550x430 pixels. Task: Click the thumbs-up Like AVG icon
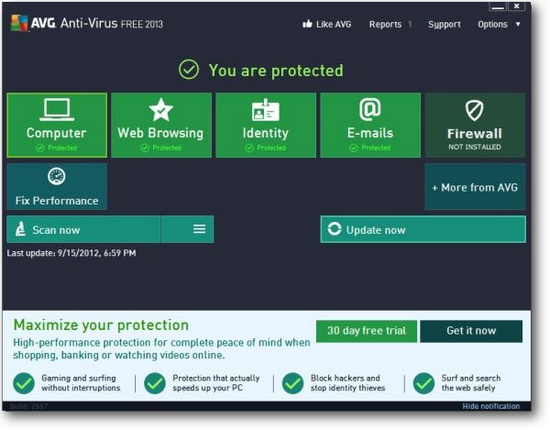(x=307, y=24)
